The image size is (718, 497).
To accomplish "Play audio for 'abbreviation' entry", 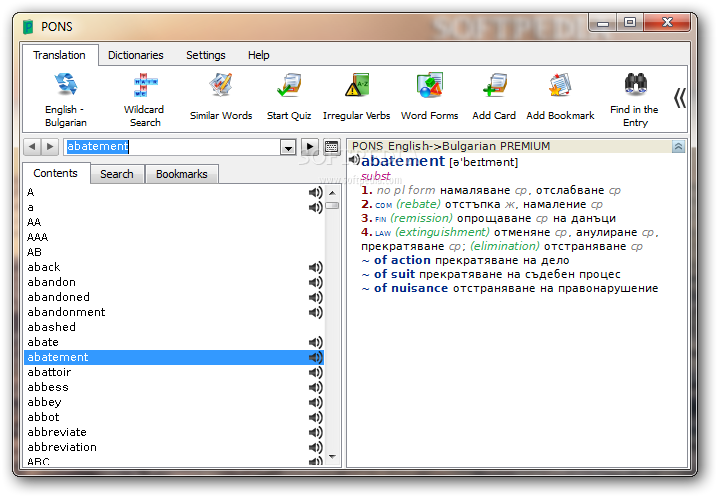I will coord(315,448).
